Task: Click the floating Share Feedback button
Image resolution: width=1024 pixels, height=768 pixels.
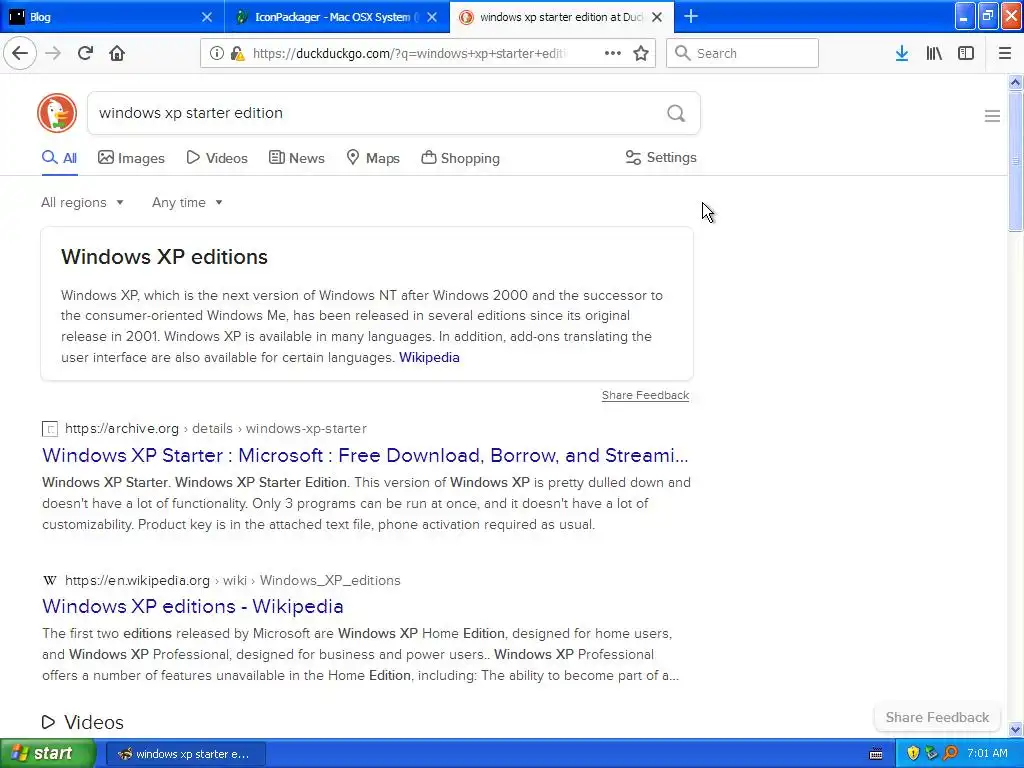Action: 937,717
